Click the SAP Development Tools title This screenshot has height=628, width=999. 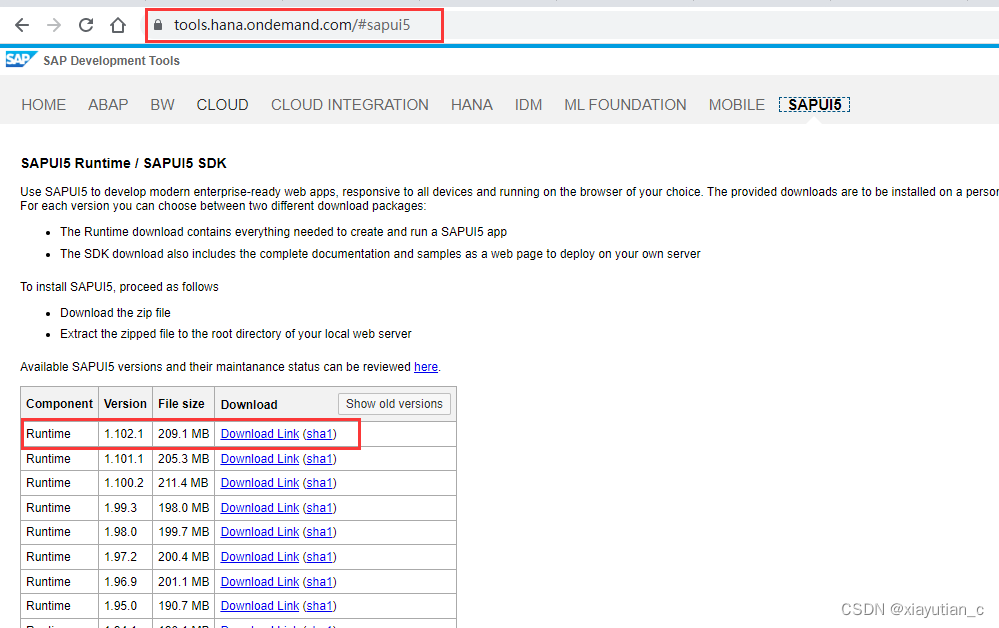point(111,61)
